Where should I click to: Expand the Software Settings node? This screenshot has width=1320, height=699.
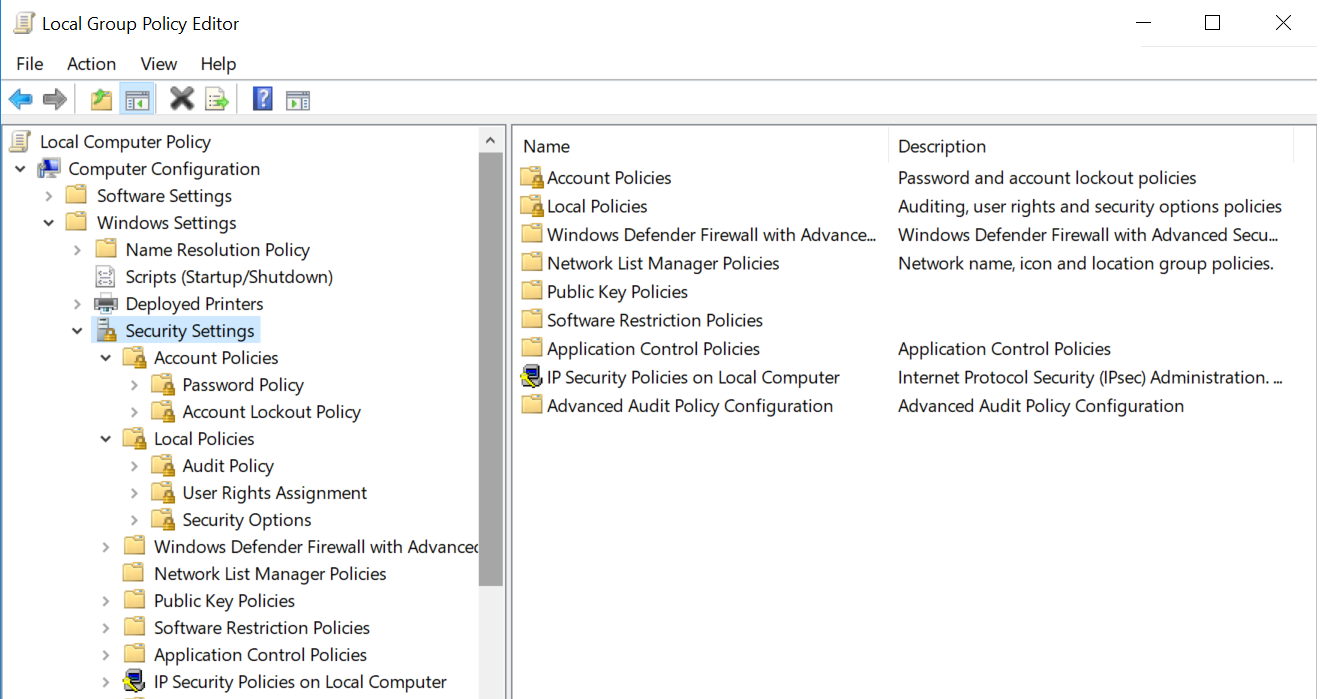click(49, 196)
